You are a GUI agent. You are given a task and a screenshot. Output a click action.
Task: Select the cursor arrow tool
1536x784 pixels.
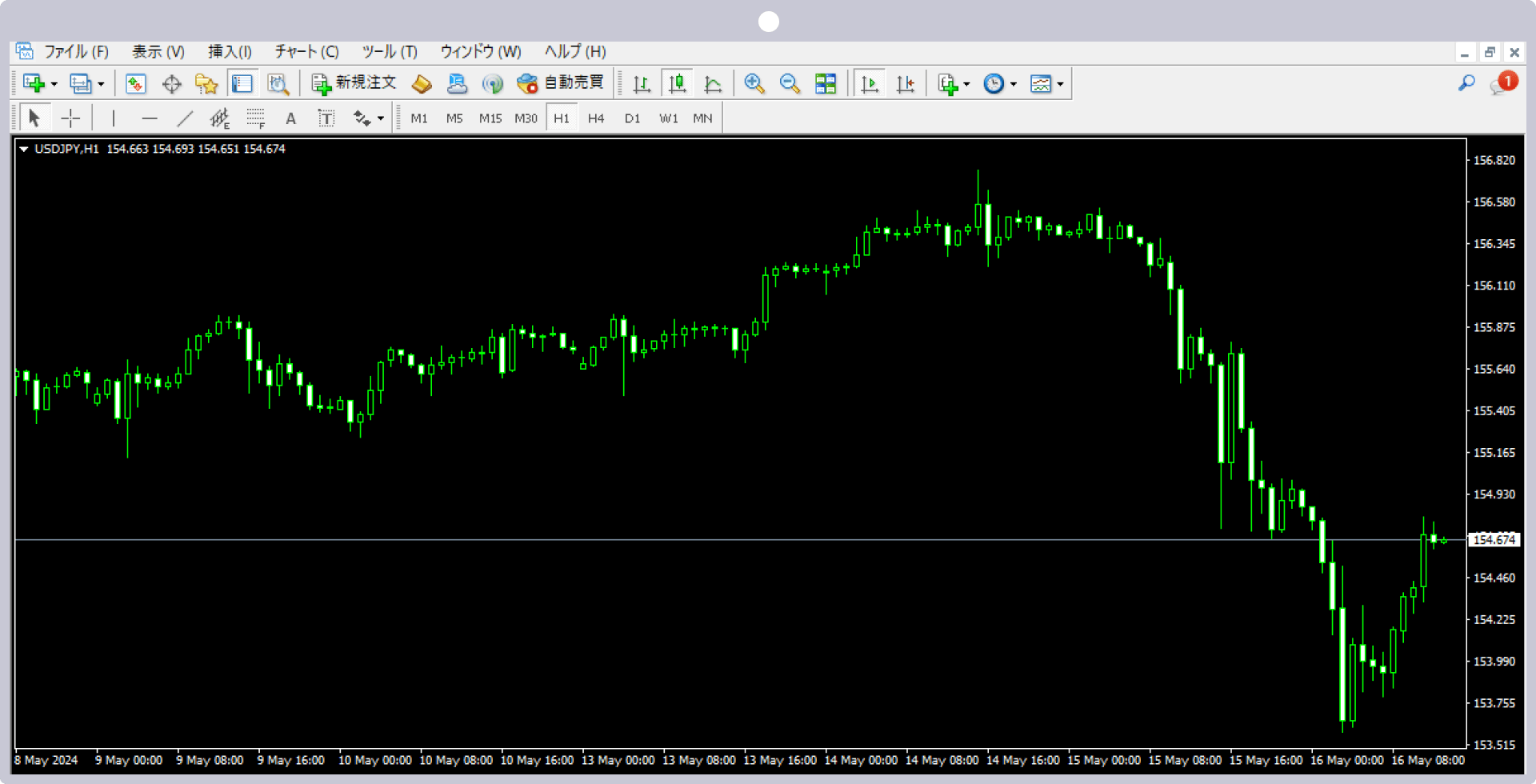pos(34,118)
